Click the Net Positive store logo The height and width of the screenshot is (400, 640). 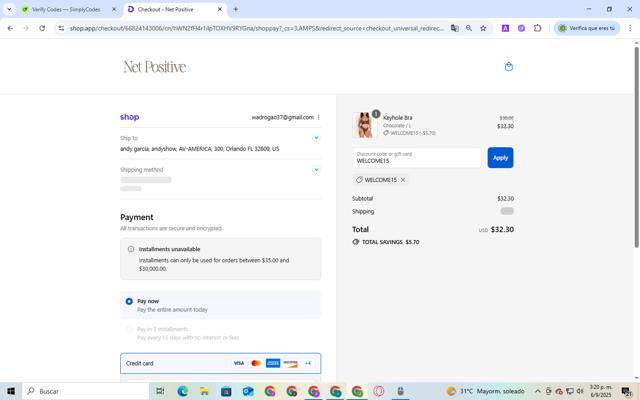[155, 67]
